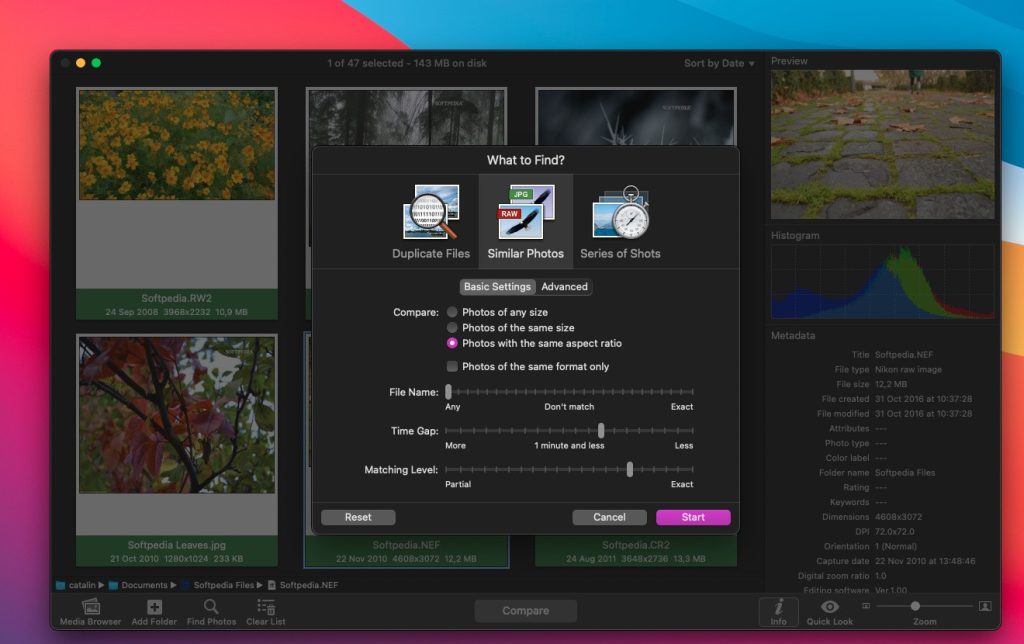This screenshot has height=644, width=1024.
Task: Open Quick Look eye icon
Action: click(x=829, y=607)
